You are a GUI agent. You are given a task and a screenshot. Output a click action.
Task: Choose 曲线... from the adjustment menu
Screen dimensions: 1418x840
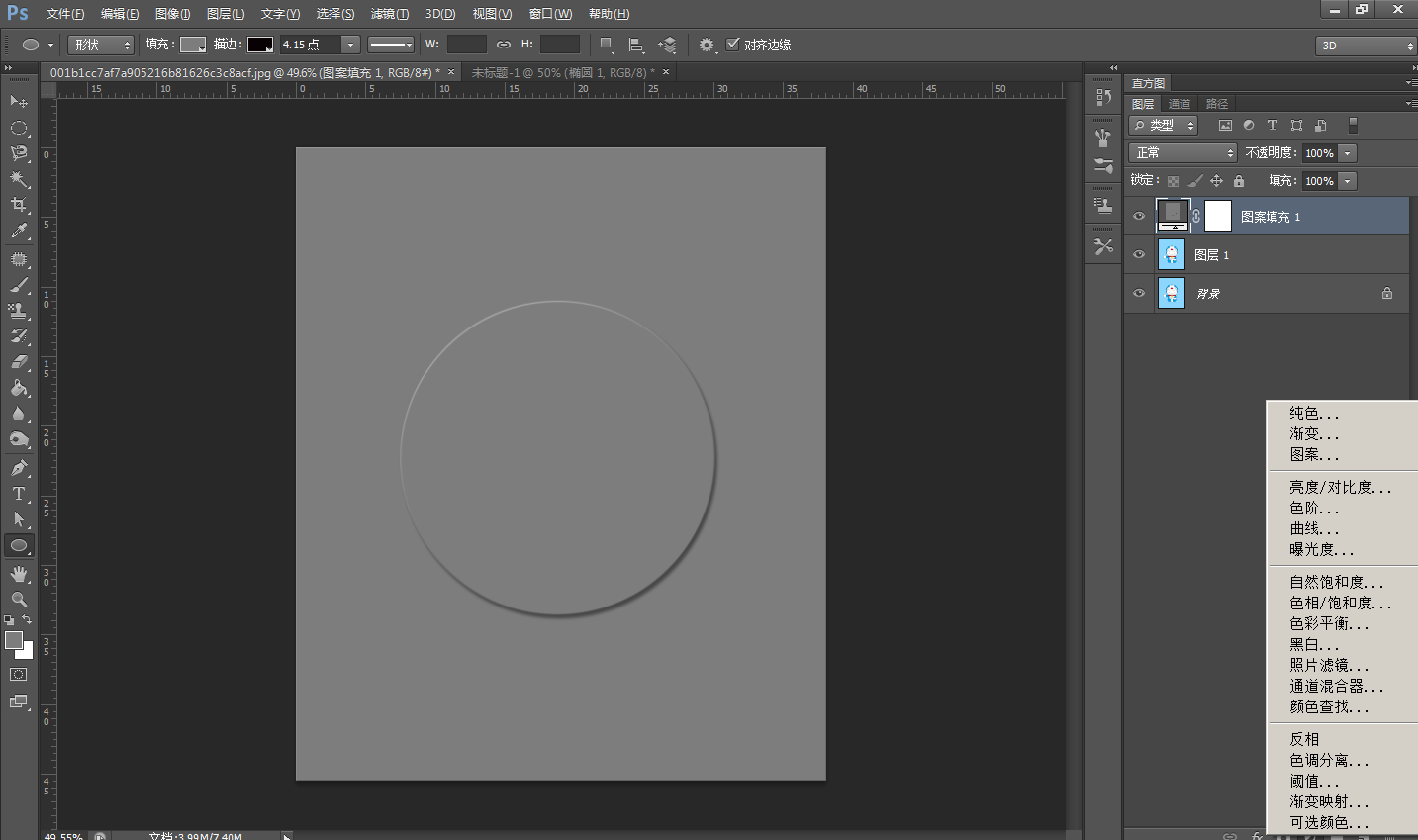1314,529
